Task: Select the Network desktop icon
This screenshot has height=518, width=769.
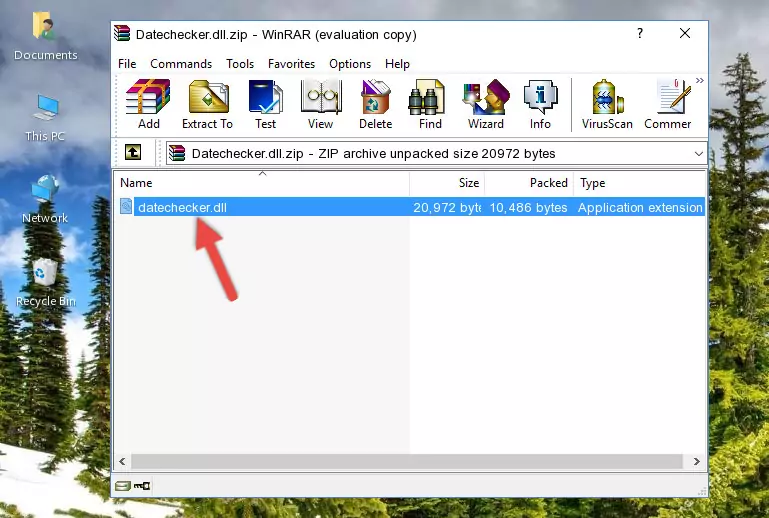Action: [x=45, y=199]
